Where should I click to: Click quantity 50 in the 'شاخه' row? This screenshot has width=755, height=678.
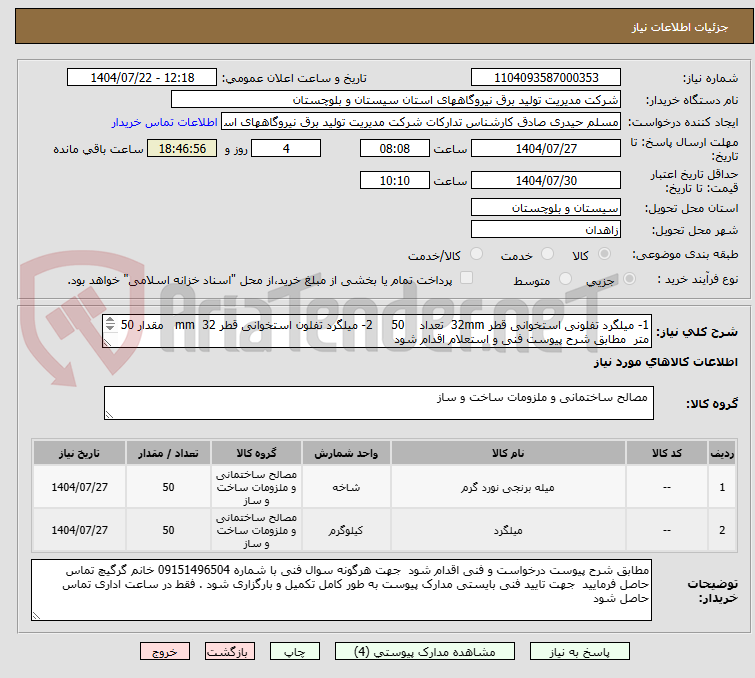point(168,487)
